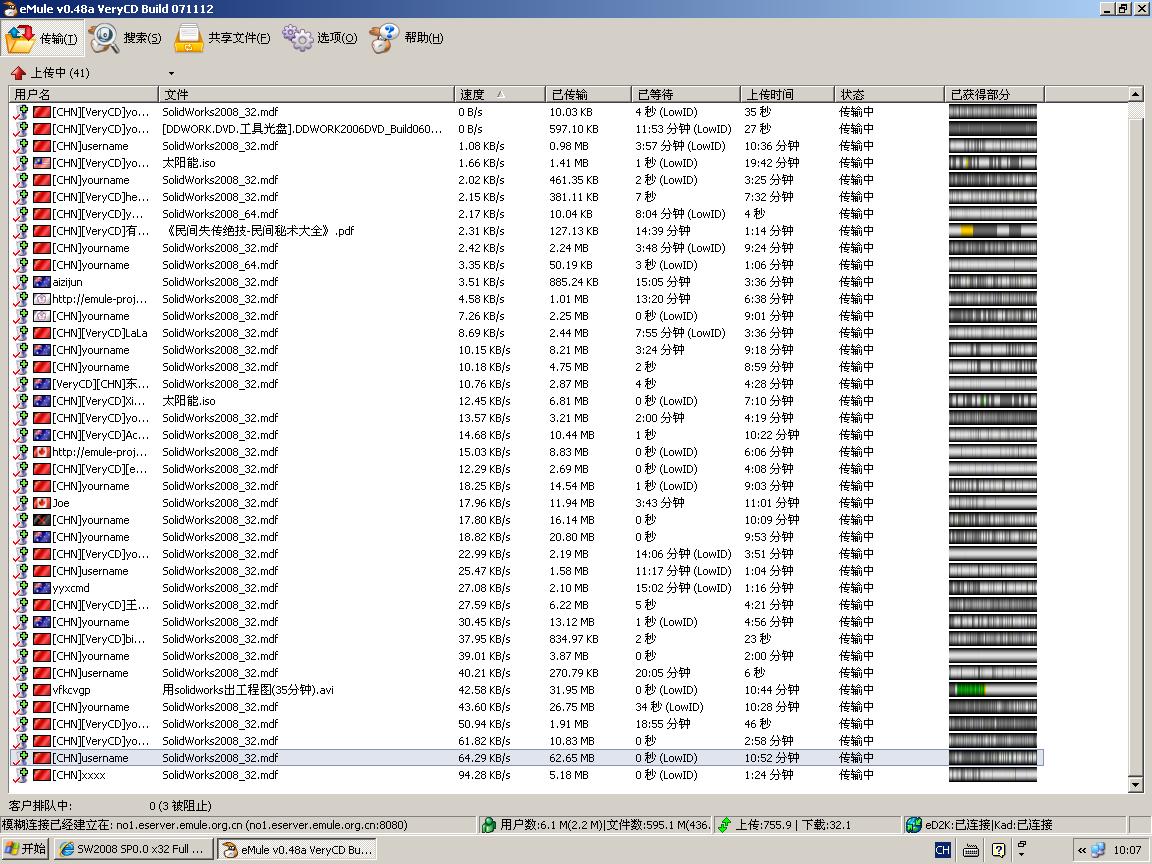The width and height of the screenshot is (1152, 864).
Task: Click the server connection status message
Action: coord(205,825)
